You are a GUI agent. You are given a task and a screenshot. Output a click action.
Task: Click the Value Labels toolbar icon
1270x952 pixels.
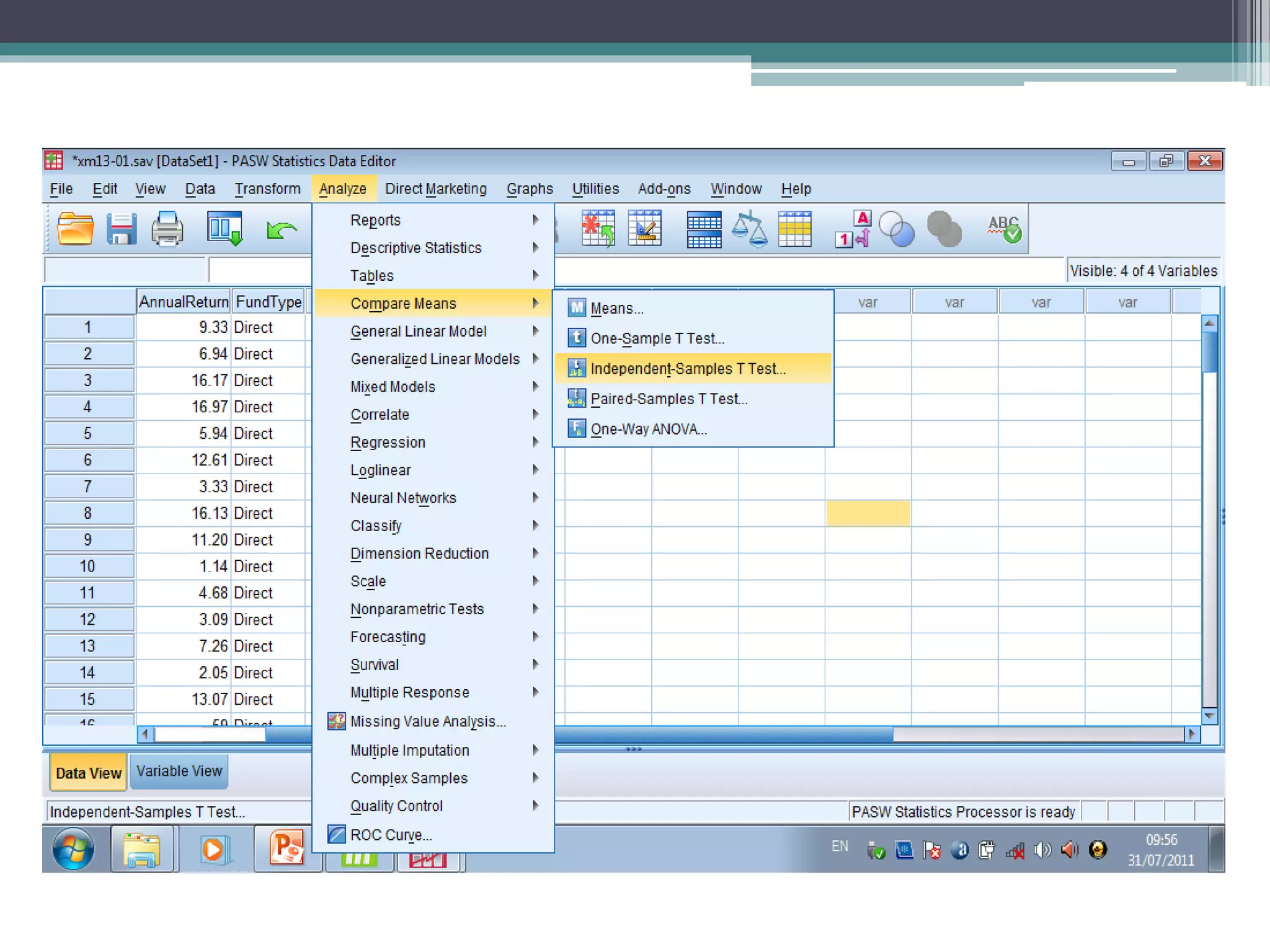click(x=854, y=229)
